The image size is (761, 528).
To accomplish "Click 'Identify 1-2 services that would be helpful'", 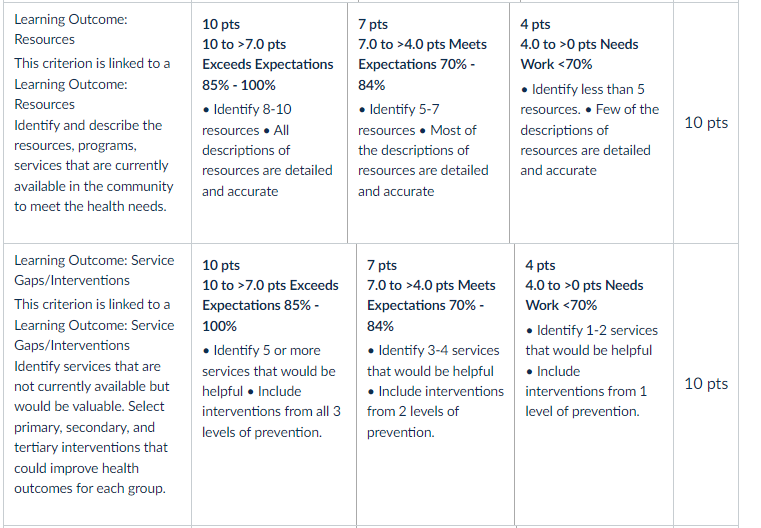I will coord(592,340).
